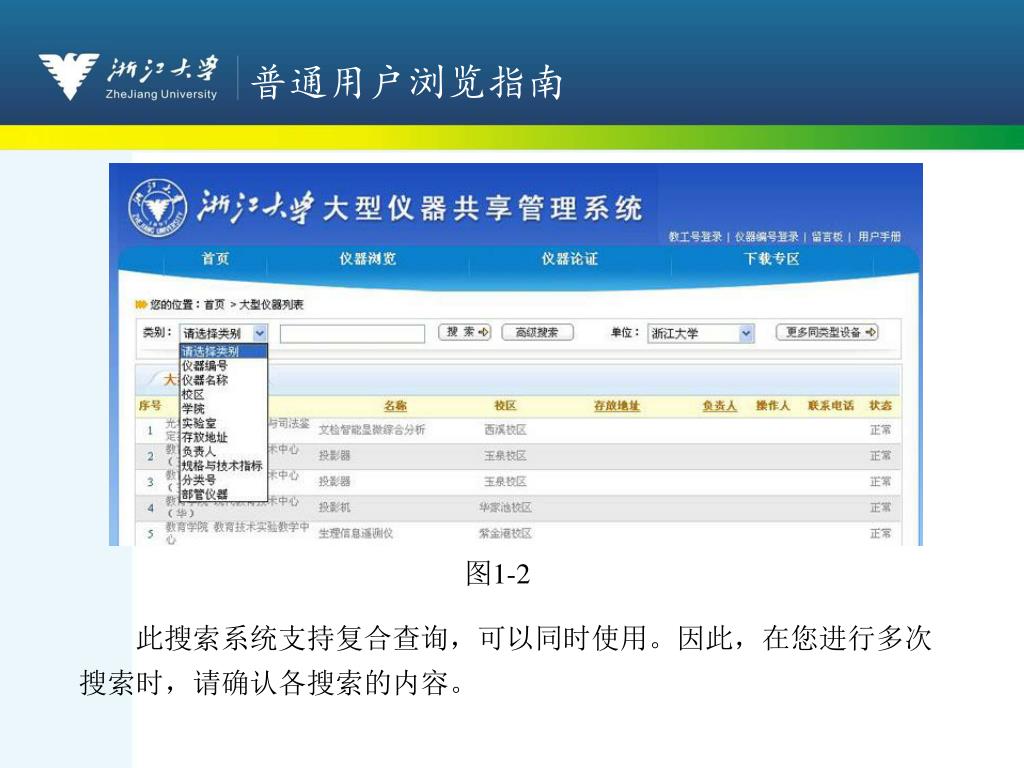The image size is (1024, 768).
Task: Click 正常 status in row 4
Action: click(x=880, y=507)
